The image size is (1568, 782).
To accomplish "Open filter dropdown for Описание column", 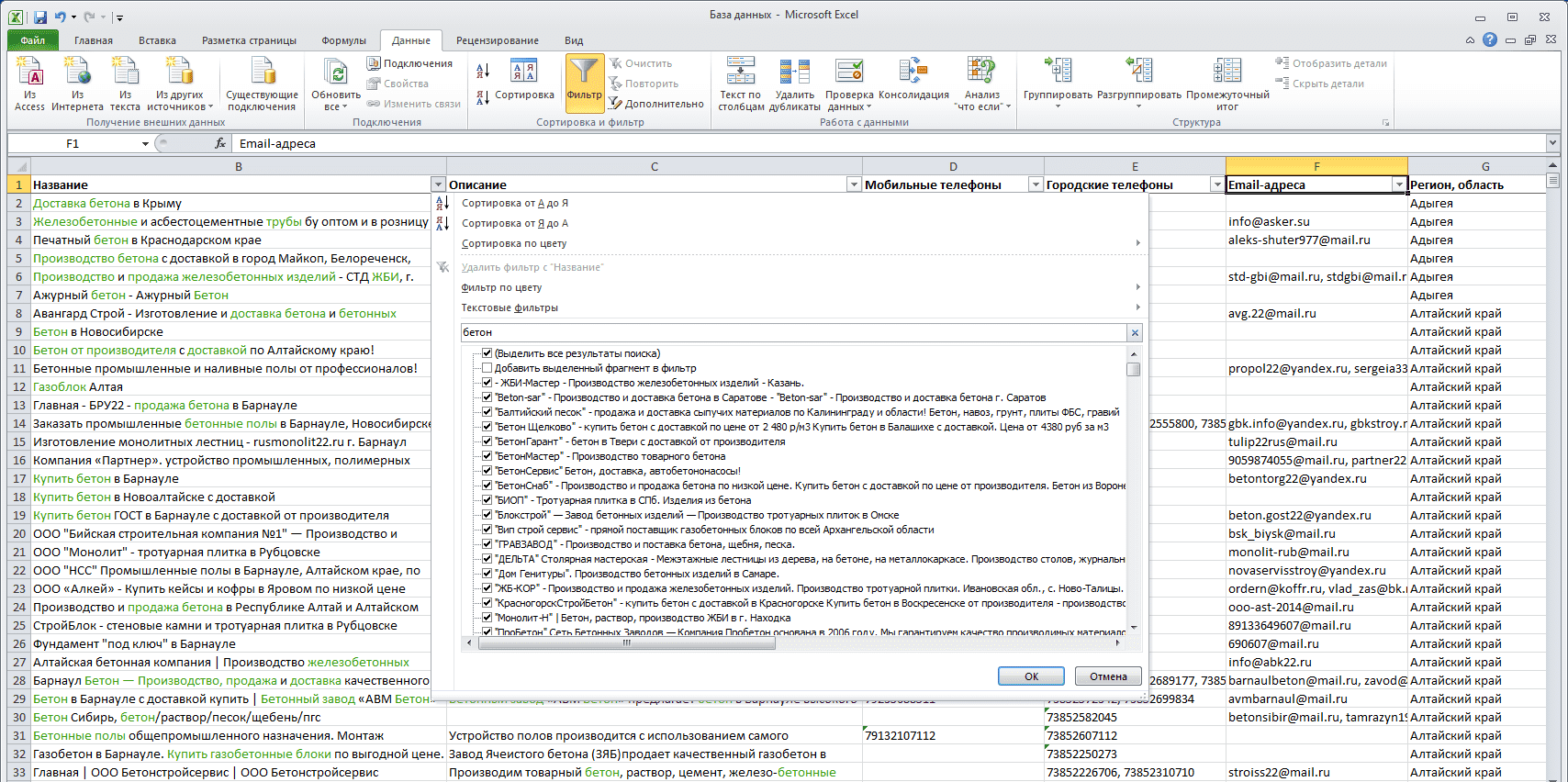I will pos(854,184).
